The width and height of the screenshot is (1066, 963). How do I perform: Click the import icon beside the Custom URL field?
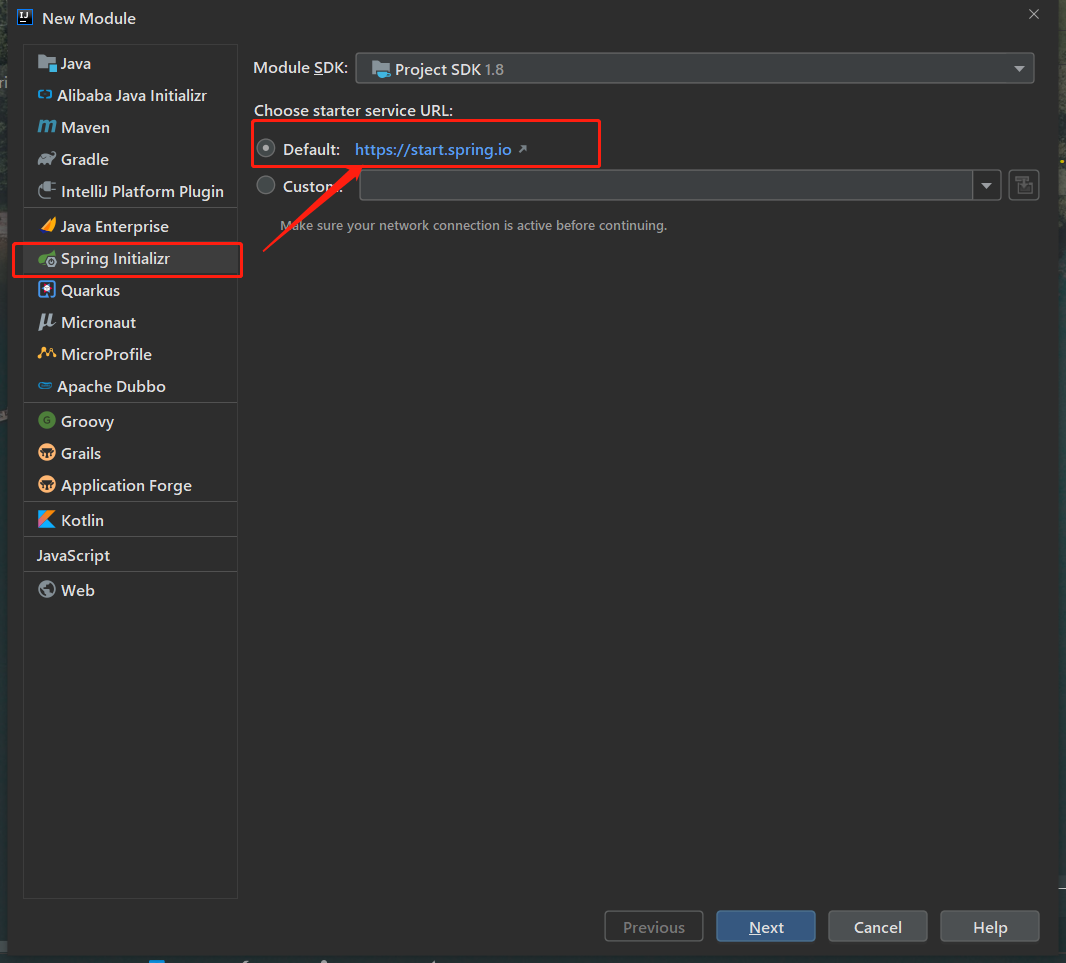[1024, 185]
